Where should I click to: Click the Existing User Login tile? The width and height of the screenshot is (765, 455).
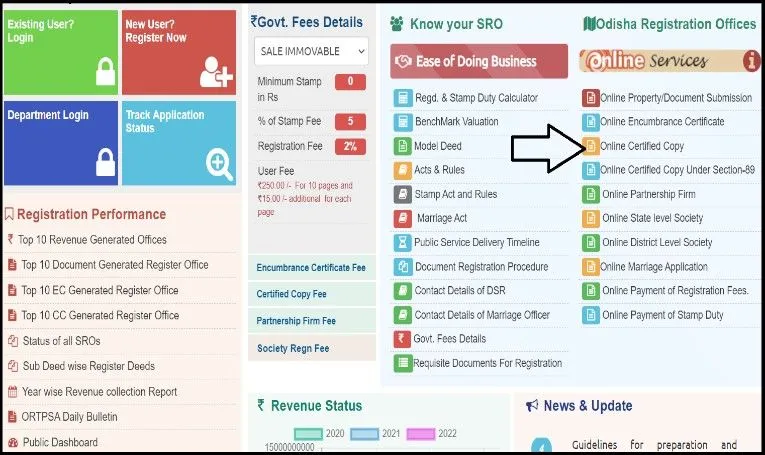[60, 52]
